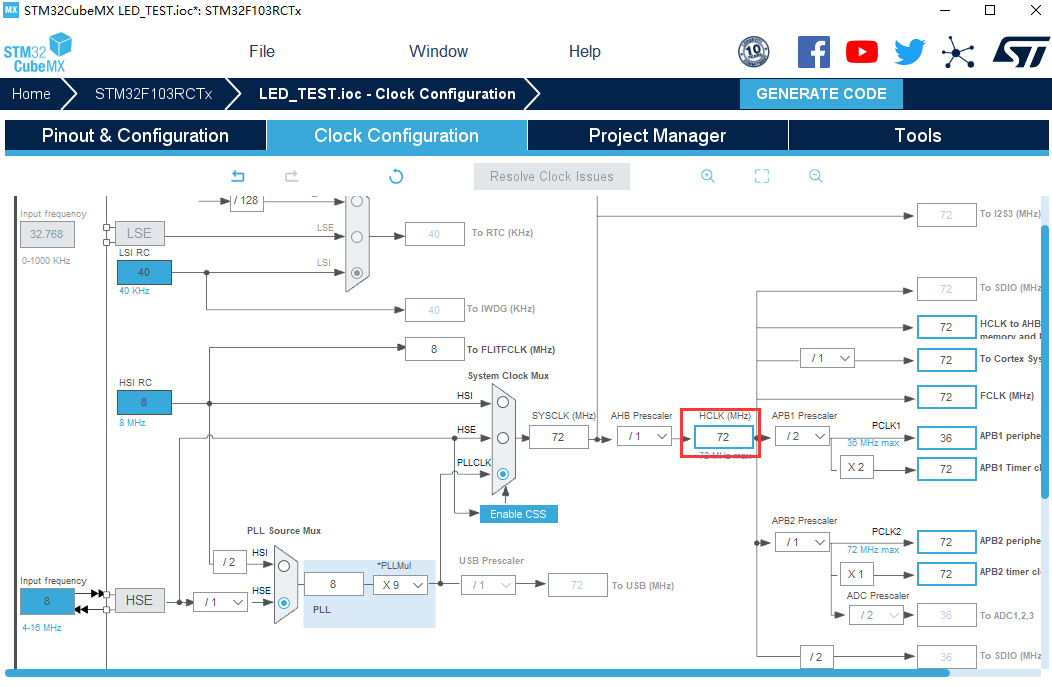Zoom in on the clock diagram

click(708, 176)
